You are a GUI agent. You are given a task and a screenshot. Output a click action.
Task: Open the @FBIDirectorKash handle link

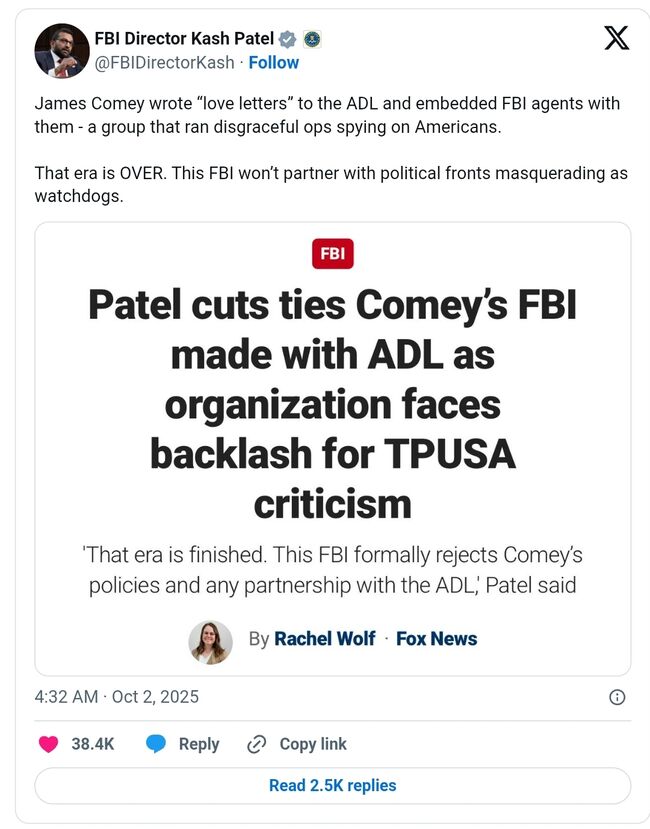[164, 62]
